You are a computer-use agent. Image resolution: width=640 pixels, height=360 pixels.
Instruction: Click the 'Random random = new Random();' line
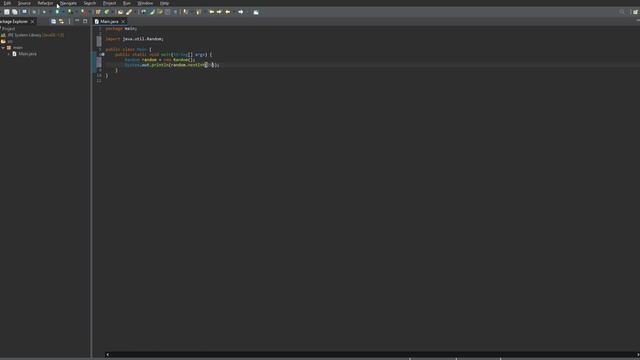click(160, 60)
